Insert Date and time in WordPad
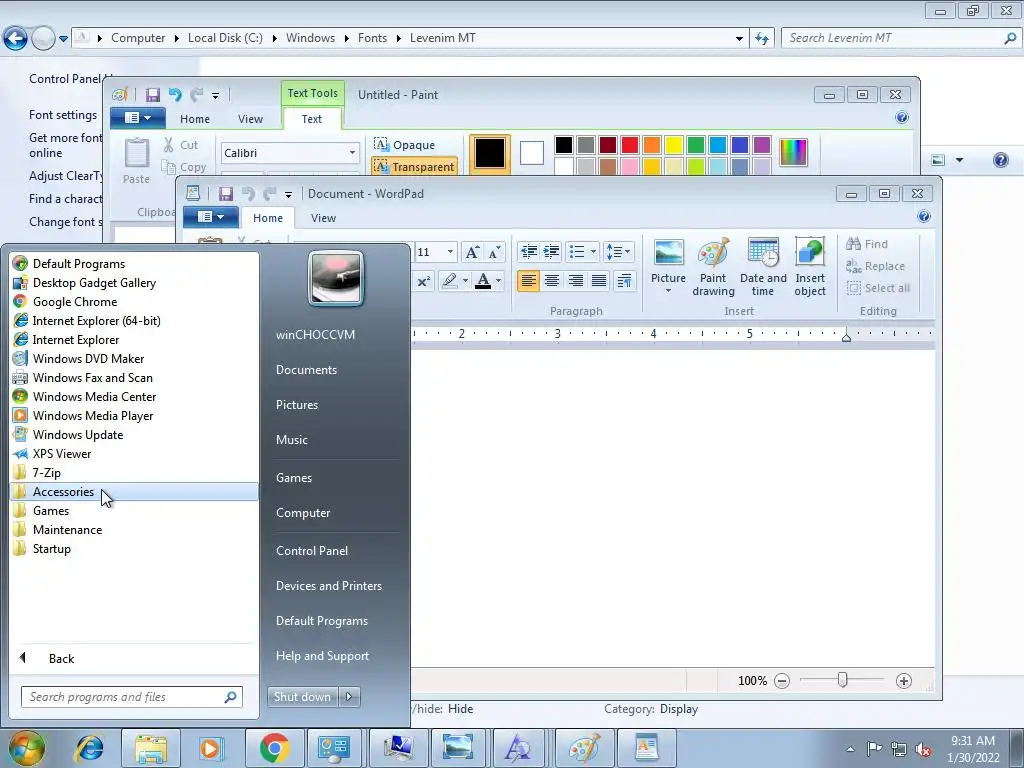 (763, 266)
